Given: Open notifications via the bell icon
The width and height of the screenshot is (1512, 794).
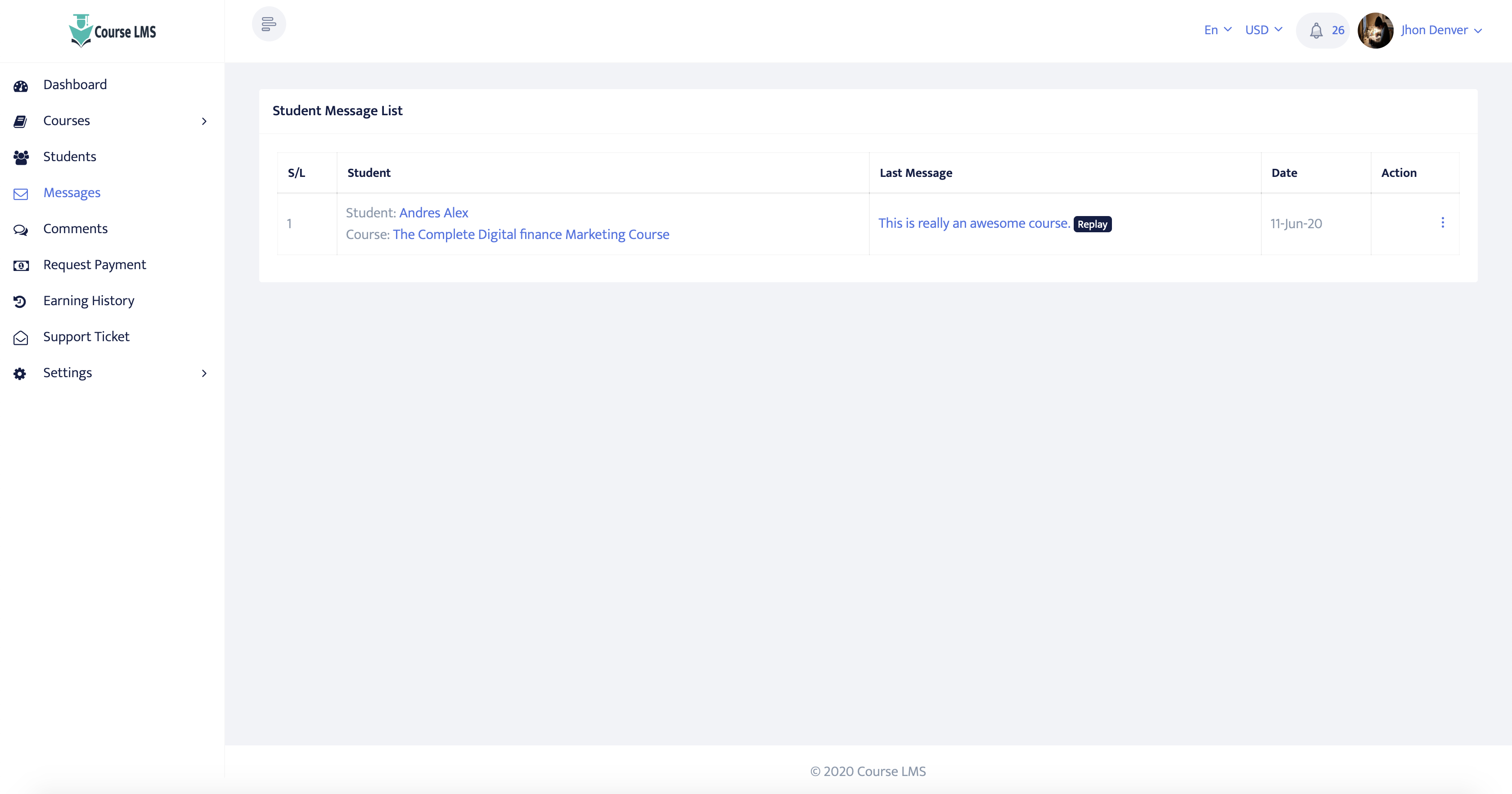Looking at the screenshot, I should [1316, 31].
